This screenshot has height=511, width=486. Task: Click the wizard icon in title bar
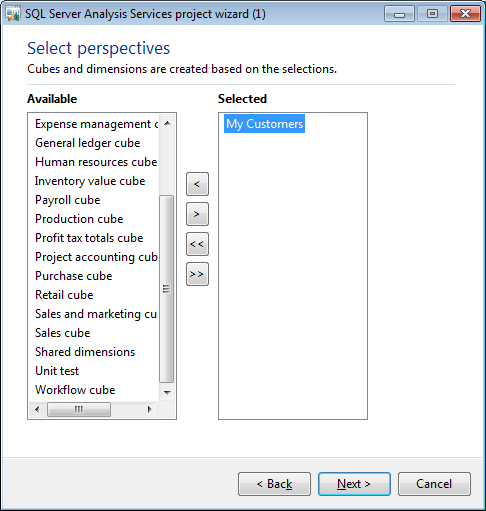[13, 14]
